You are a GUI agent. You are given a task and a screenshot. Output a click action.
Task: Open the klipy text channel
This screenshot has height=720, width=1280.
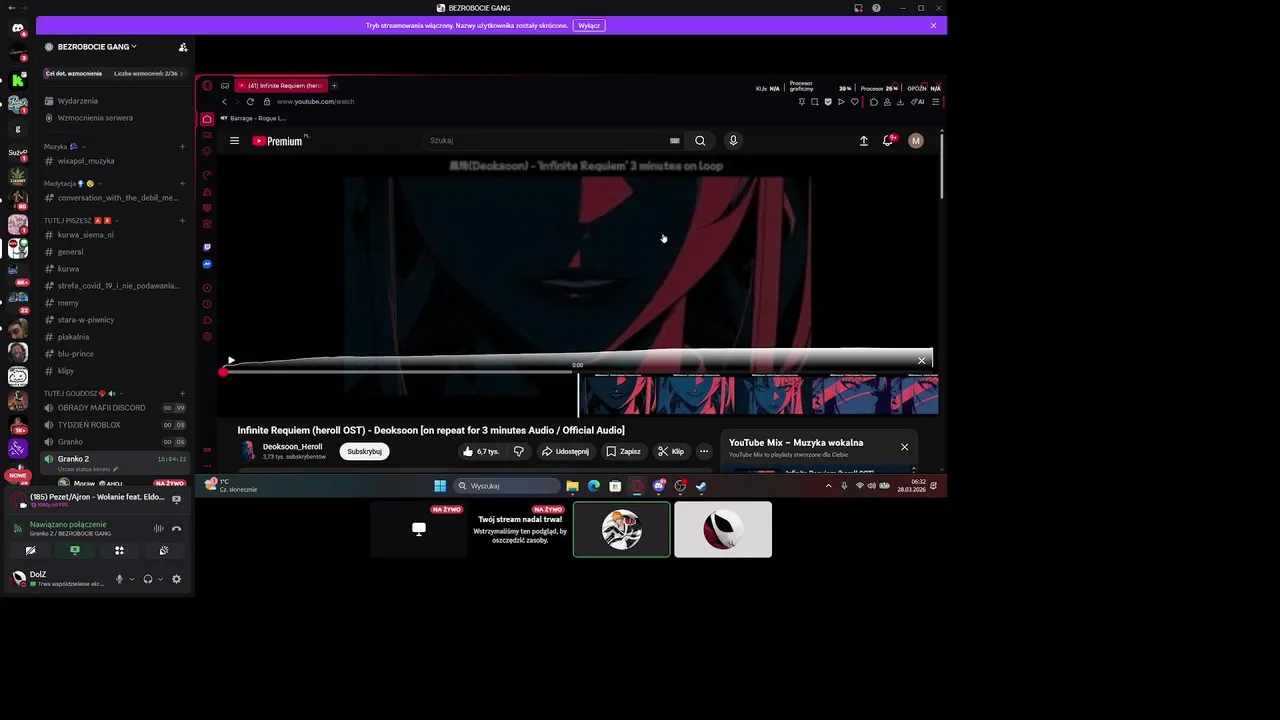pos(66,371)
